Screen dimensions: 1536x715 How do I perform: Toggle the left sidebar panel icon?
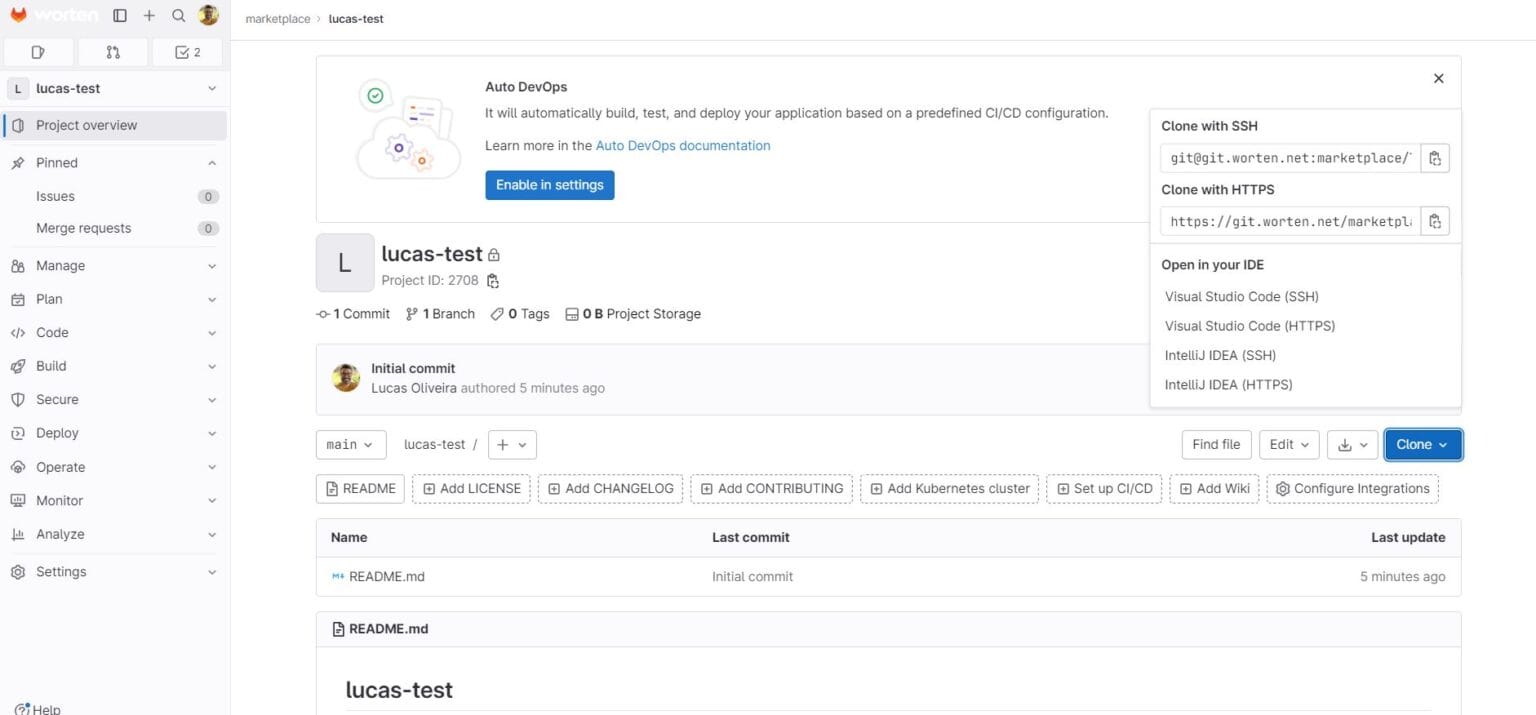(x=119, y=15)
